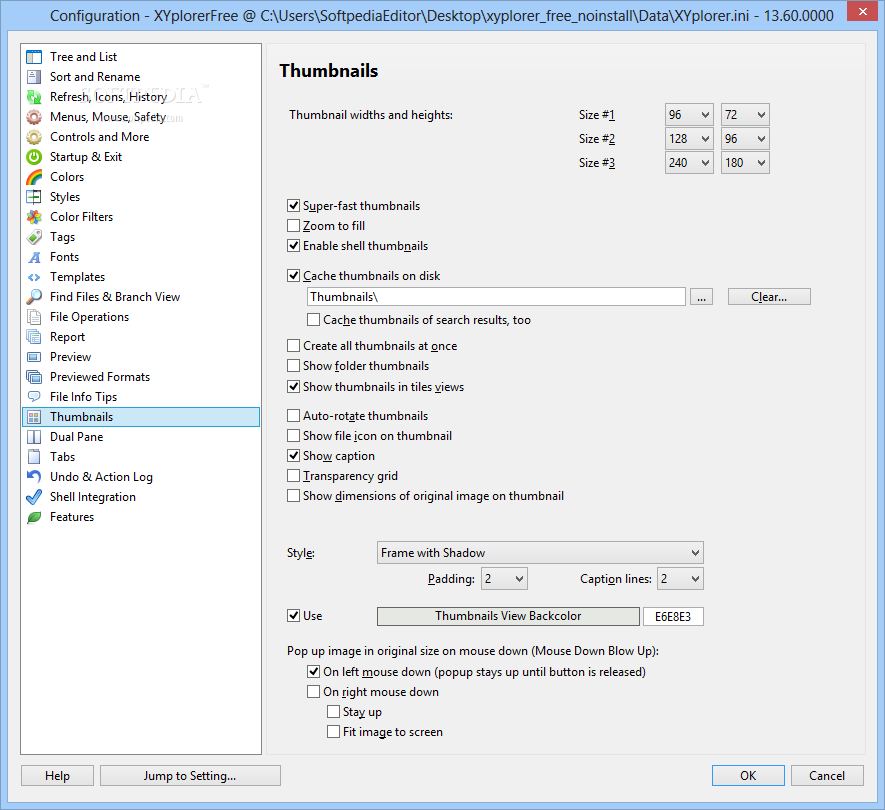The width and height of the screenshot is (885, 810).
Task: Click the Refresh, Icons, History icon
Action: (x=34, y=97)
